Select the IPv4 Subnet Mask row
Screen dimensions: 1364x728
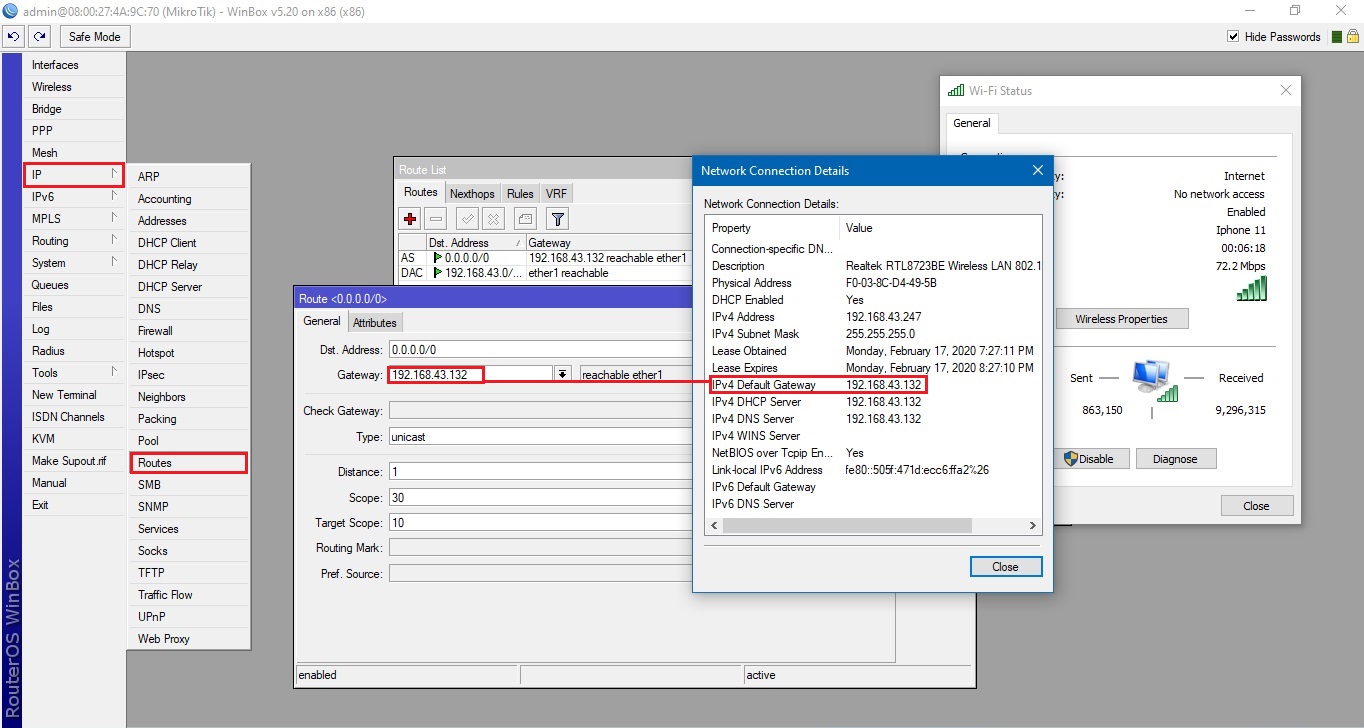(x=873, y=334)
